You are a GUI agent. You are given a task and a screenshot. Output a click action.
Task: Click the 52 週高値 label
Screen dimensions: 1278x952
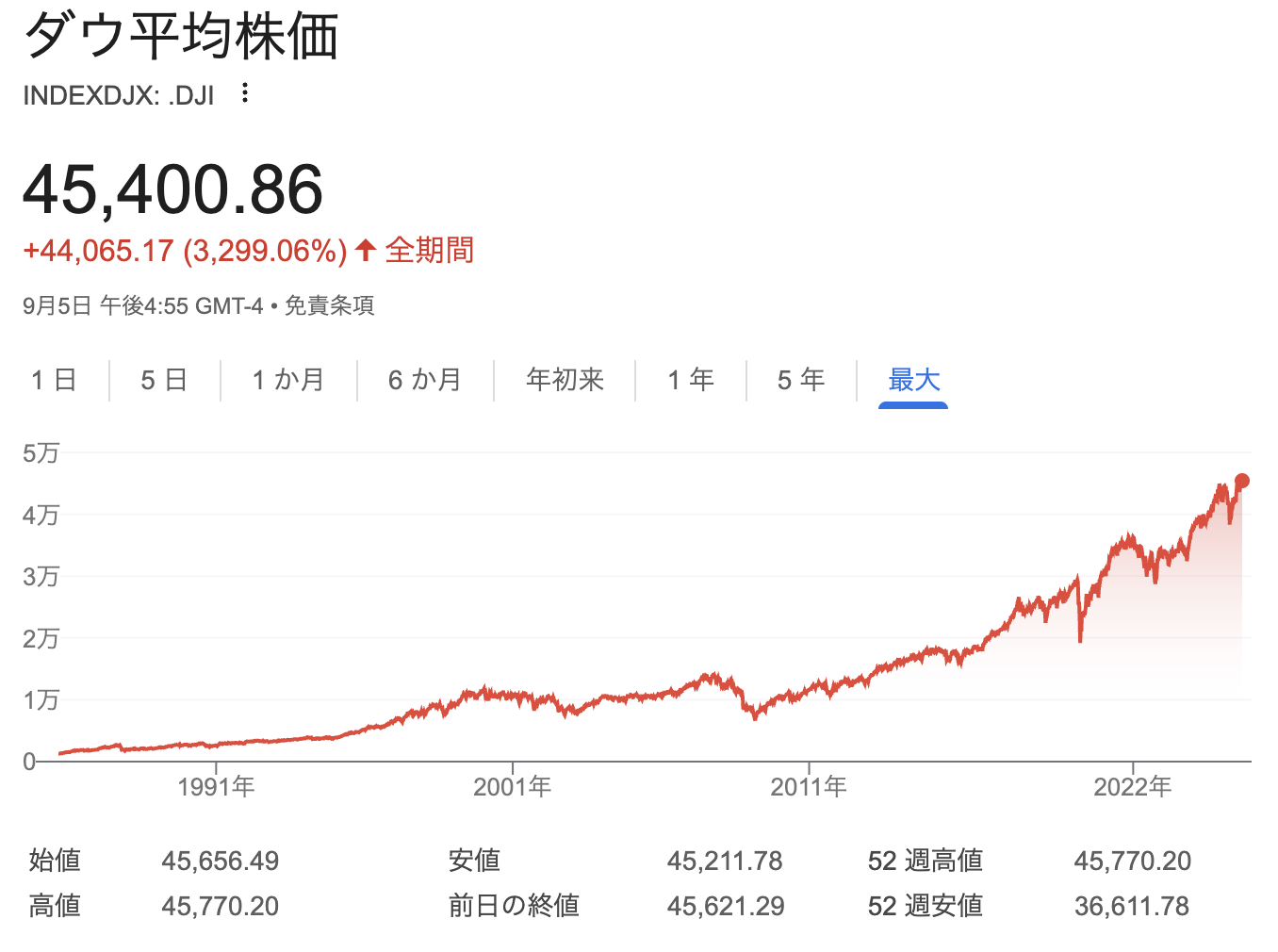click(926, 861)
